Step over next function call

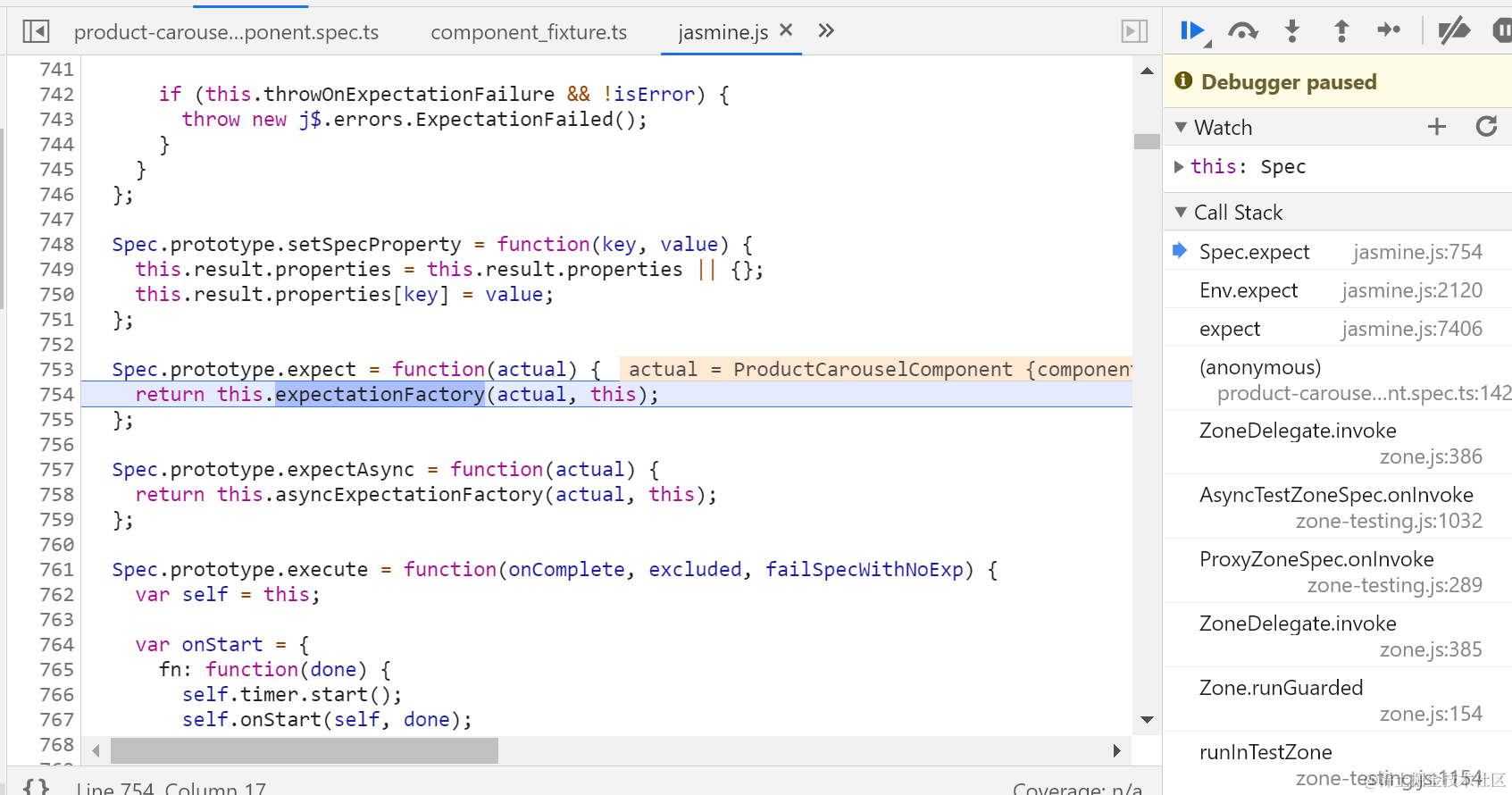[x=1242, y=31]
